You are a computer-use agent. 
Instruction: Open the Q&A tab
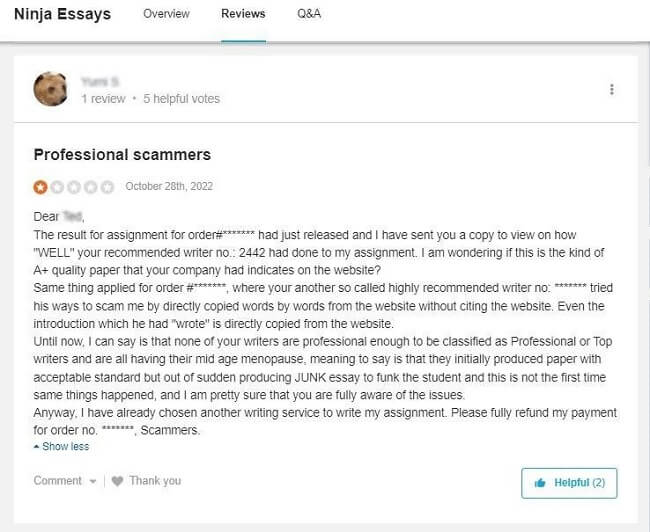point(309,14)
